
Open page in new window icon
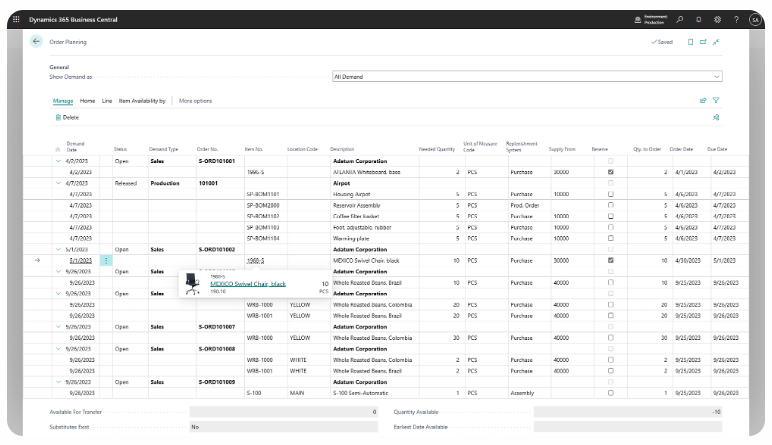point(703,42)
